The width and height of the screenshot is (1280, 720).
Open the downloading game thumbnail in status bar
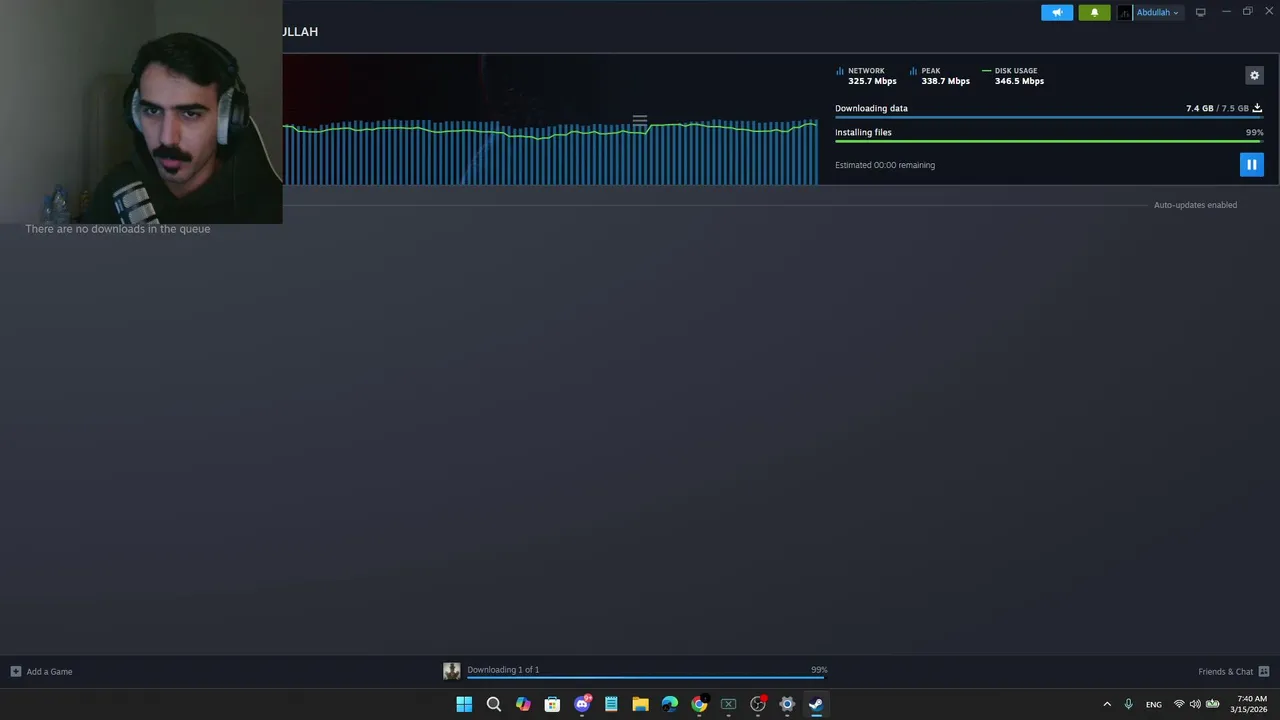pos(452,671)
